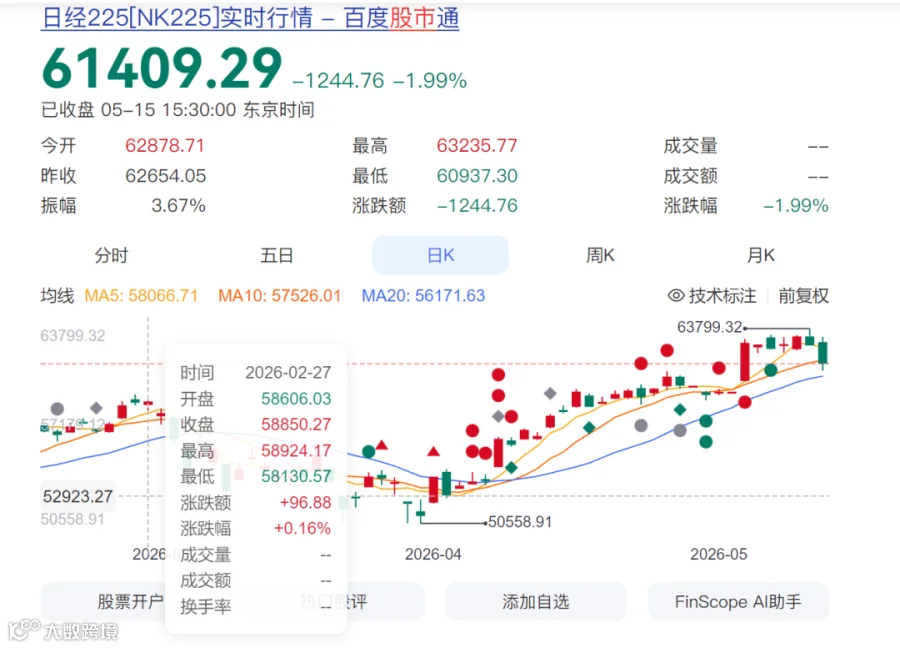Switch to the 五日 chart tab

point(277,255)
